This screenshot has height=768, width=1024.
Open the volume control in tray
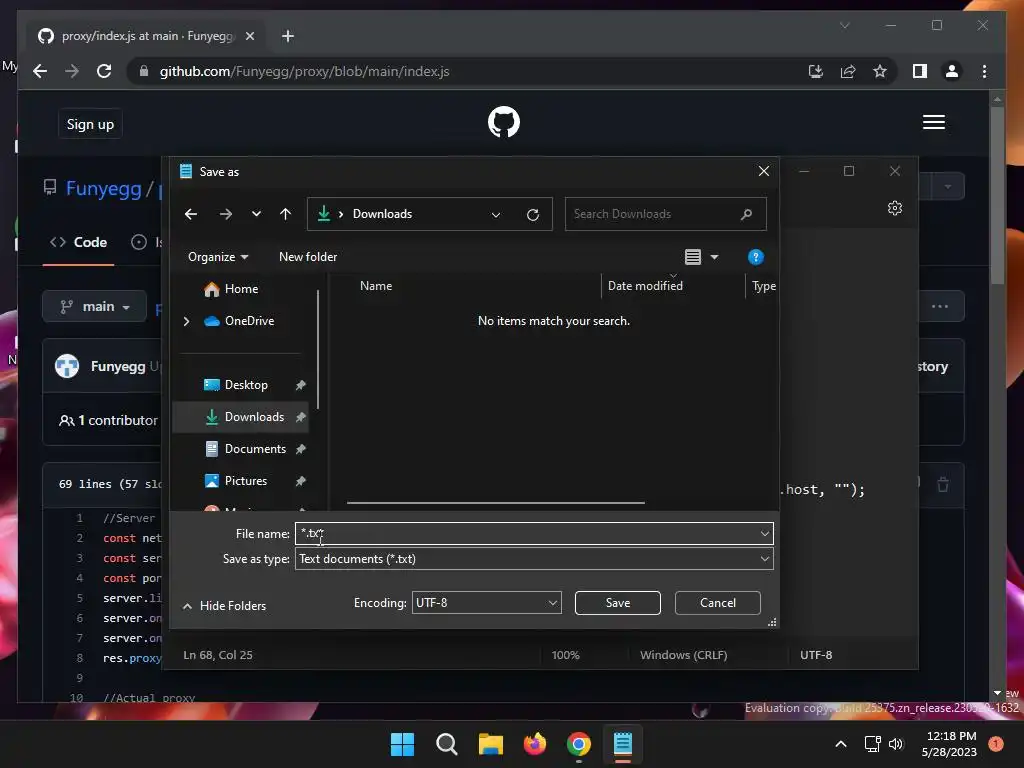click(x=896, y=744)
